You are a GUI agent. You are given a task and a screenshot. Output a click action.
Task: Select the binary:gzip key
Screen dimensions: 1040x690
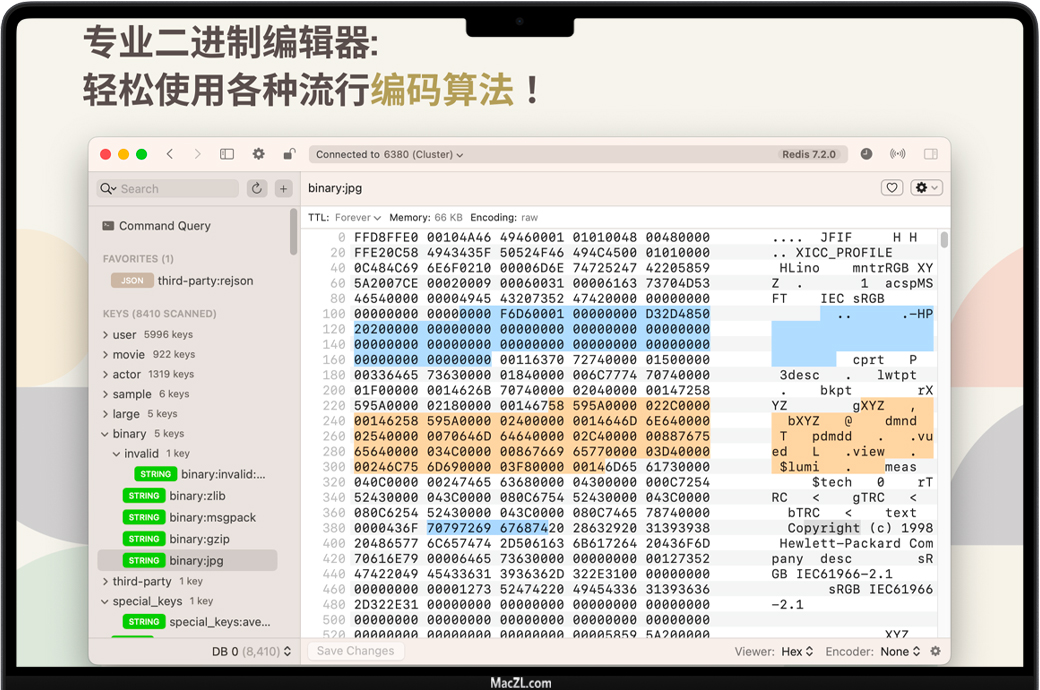pyautogui.click(x=199, y=539)
